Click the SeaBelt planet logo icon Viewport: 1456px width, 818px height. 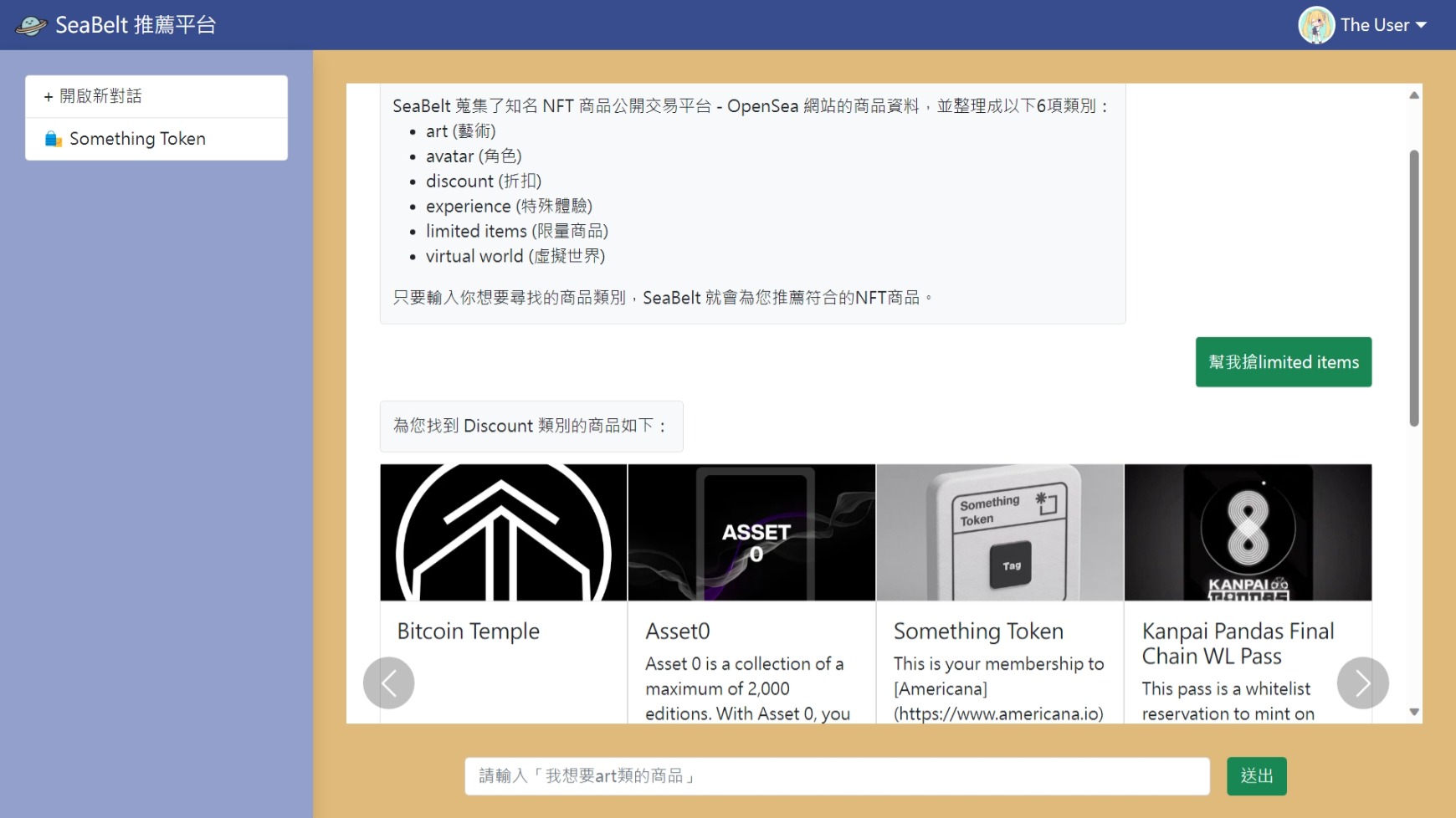[x=31, y=25]
